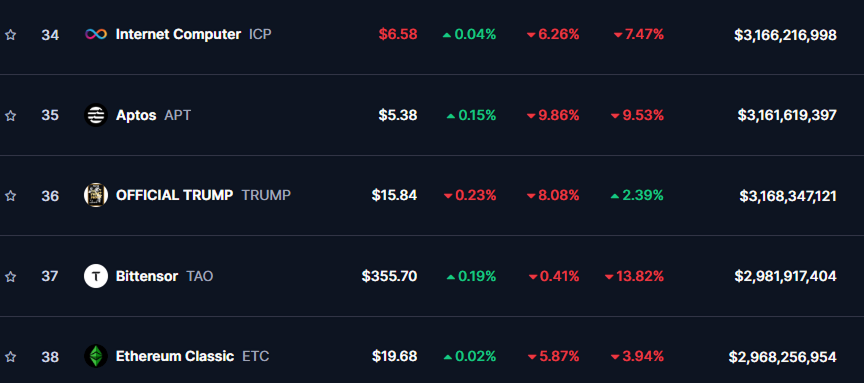Add Bittensor to watchlist via star
This screenshot has width=864, height=383.
pyautogui.click(x=10, y=276)
